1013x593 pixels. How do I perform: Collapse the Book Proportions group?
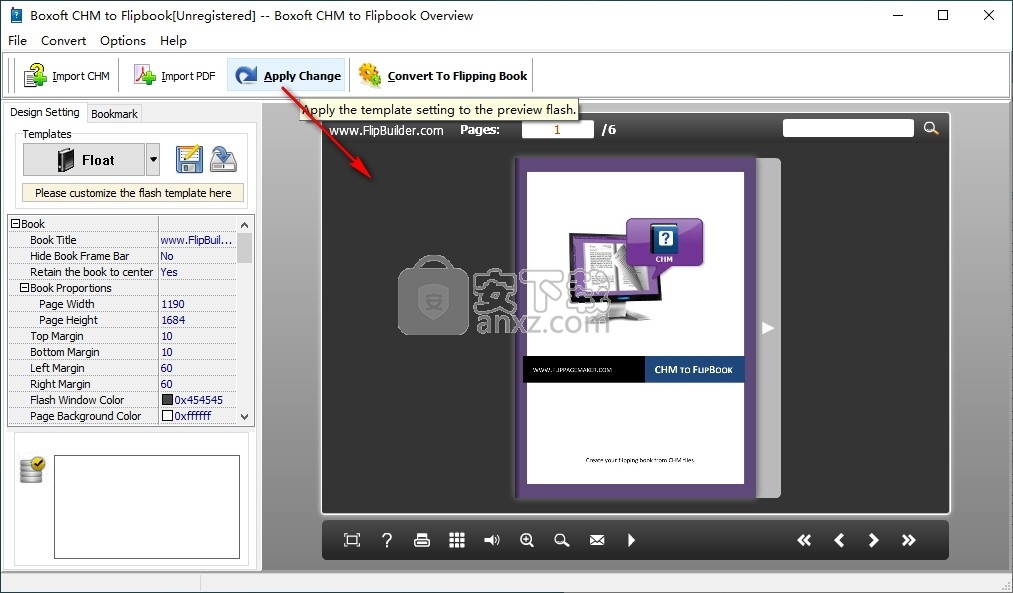pyautogui.click(x=25, y=287)
